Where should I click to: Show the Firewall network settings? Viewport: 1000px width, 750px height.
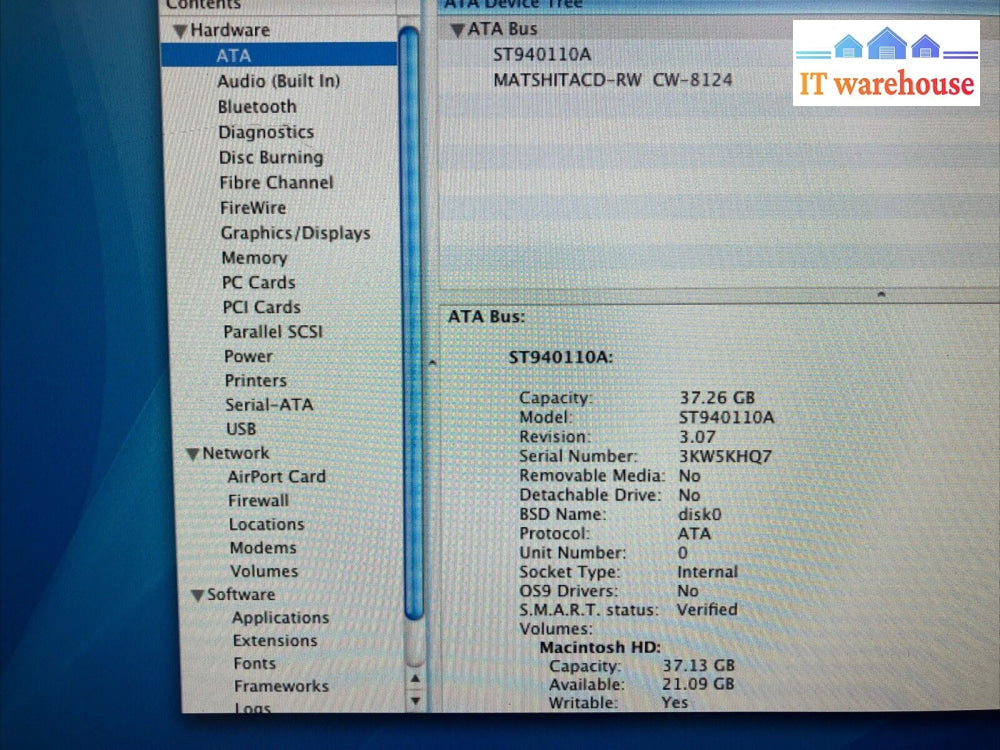(x=258, y=501)
